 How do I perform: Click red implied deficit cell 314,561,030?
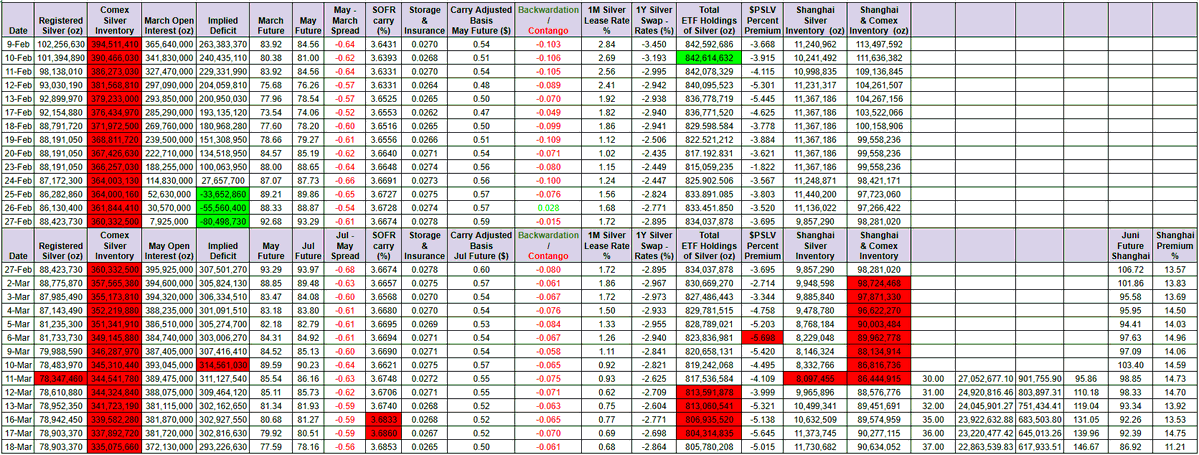[x=225, y=365]
